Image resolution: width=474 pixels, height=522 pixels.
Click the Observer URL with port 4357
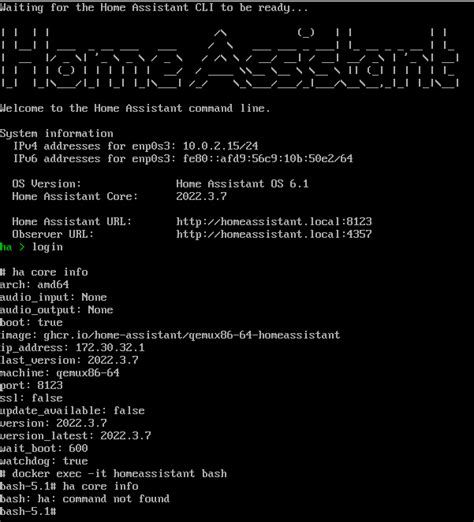(274, 234)
